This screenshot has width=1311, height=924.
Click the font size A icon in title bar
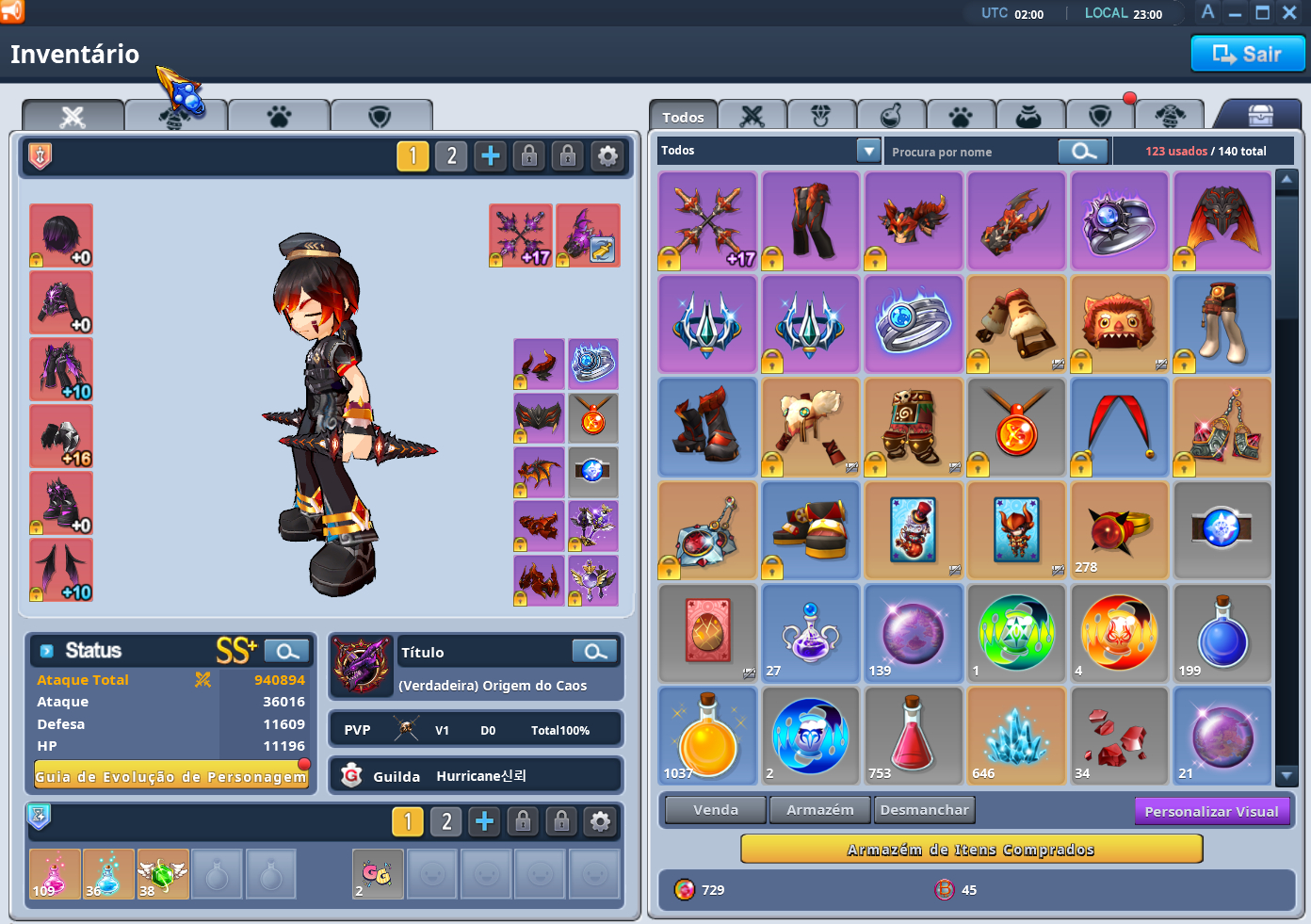(x=1207, y=11)
